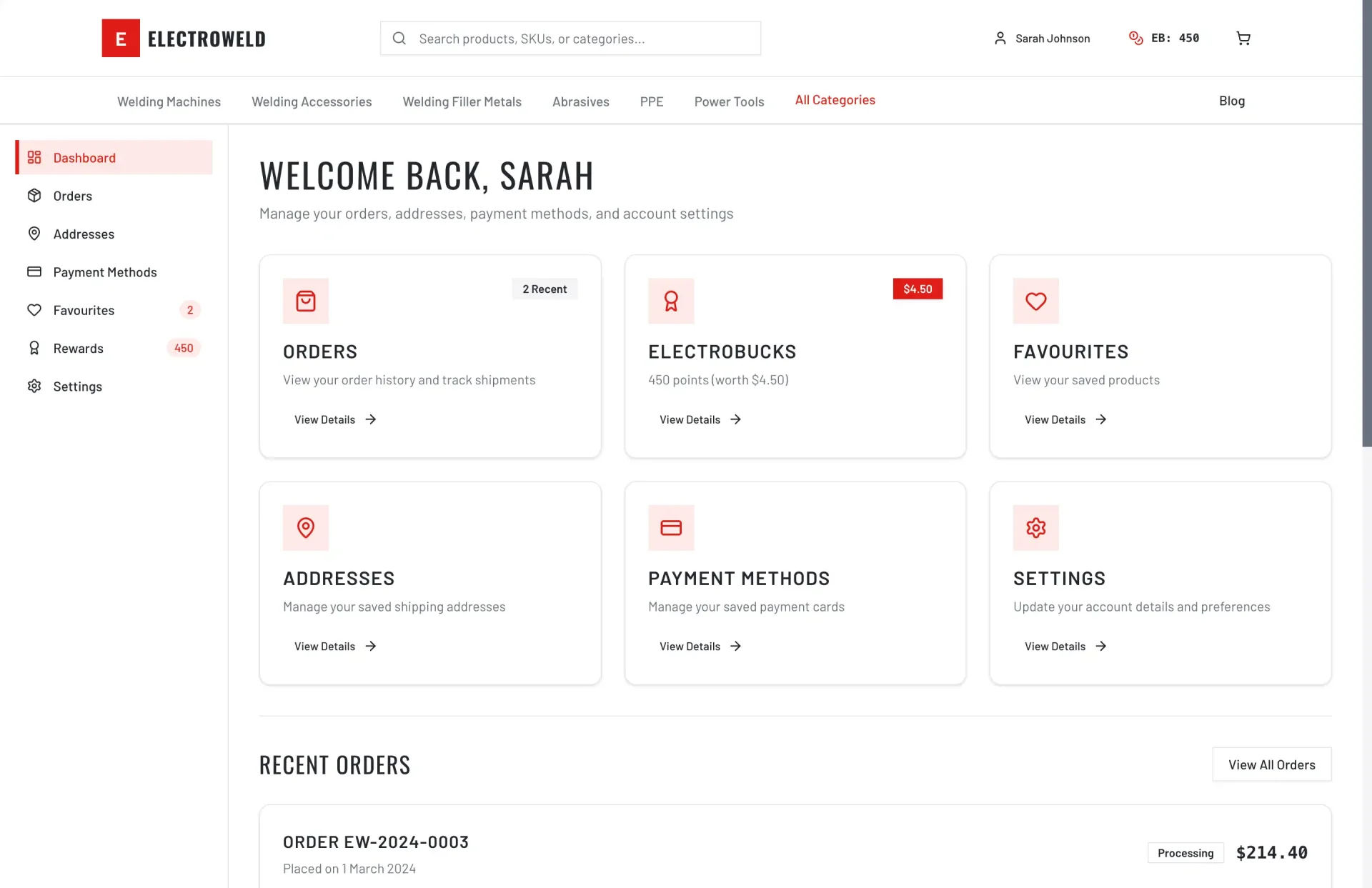Screen dimensions: 1372x888
Task: Click View All Orders button
Action: [1271, 764]
